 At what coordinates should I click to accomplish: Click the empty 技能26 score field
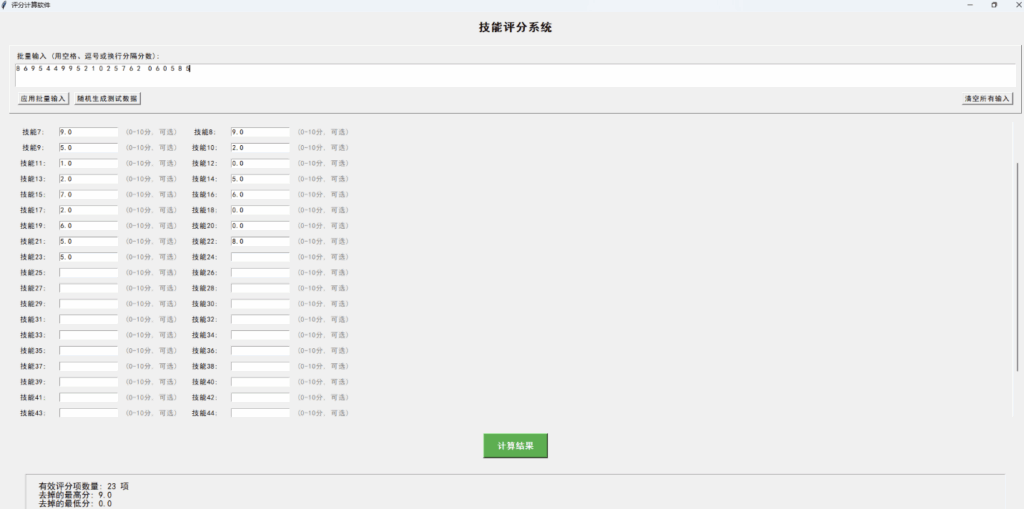pos(260,272)
